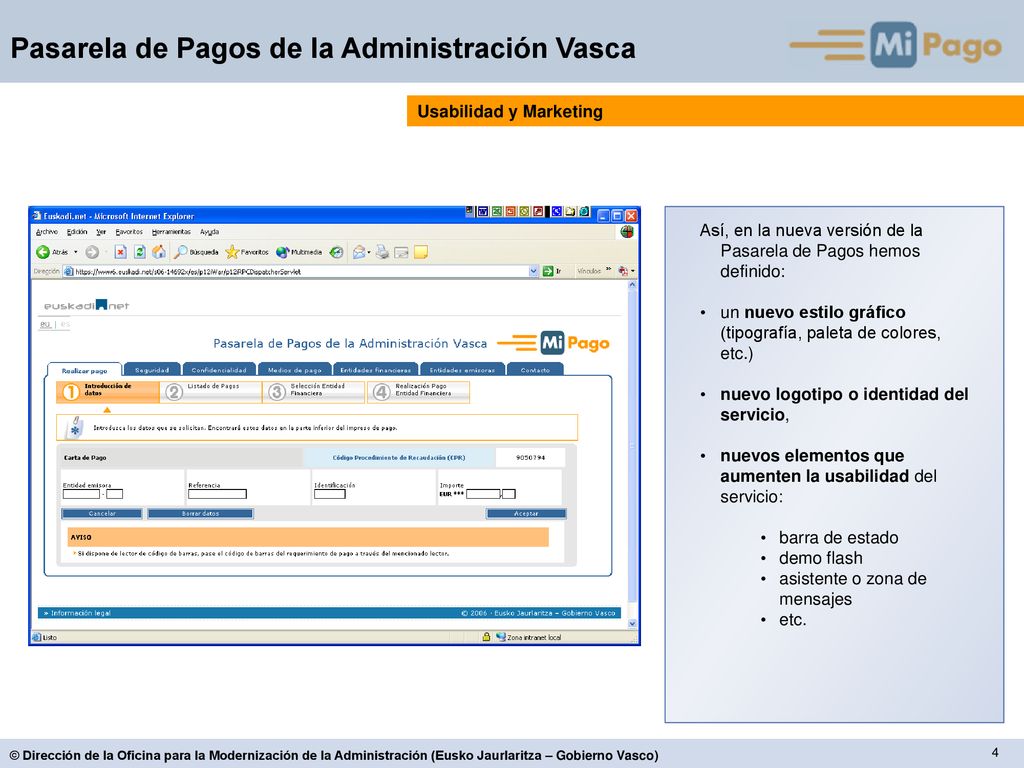Open the Favoritos menu in the menu bar

pyautogui.click(x=129, y=232)
